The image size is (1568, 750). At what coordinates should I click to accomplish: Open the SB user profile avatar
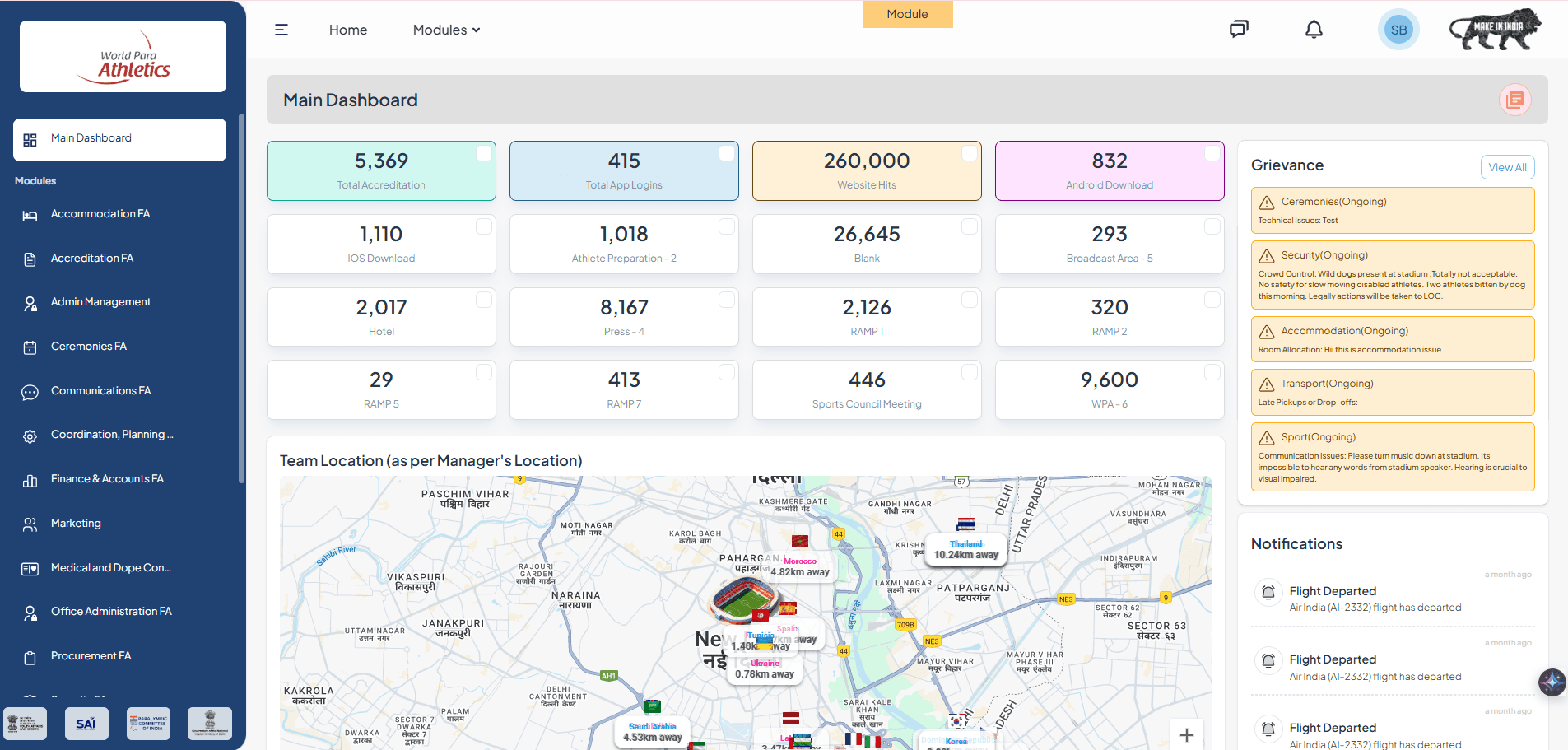[1398, 30]
